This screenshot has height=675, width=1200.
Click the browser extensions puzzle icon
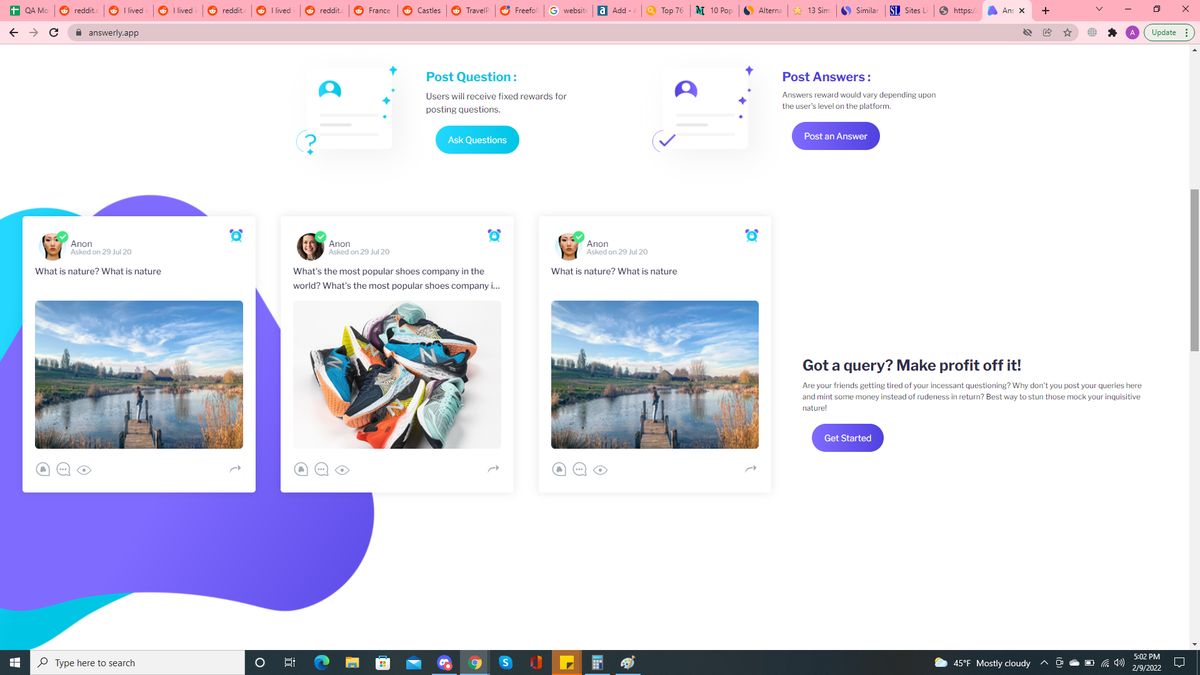1112,32
